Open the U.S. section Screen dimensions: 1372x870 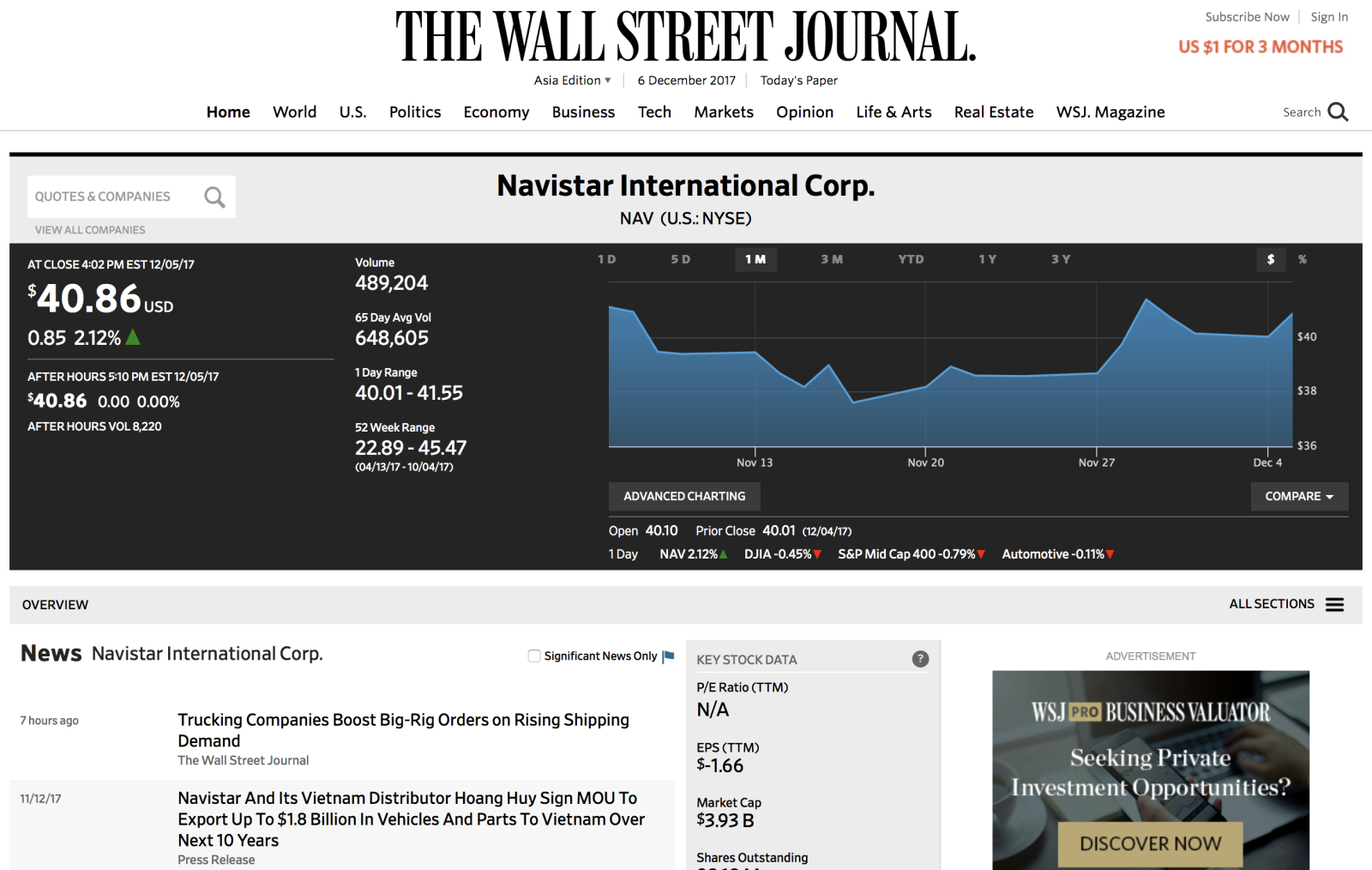(352, 112)
